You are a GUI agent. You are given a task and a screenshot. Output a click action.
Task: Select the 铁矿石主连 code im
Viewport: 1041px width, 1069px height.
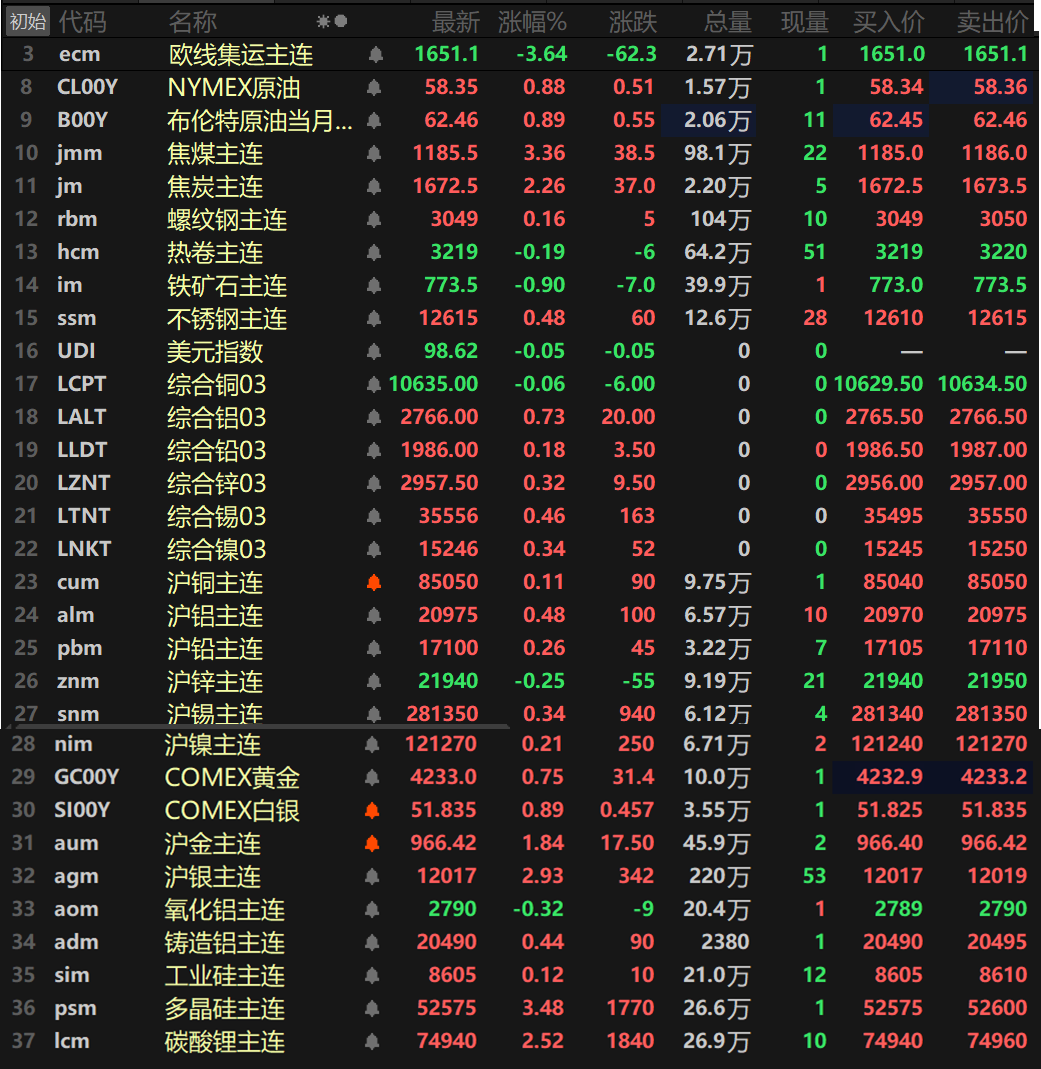coord(69,286)
